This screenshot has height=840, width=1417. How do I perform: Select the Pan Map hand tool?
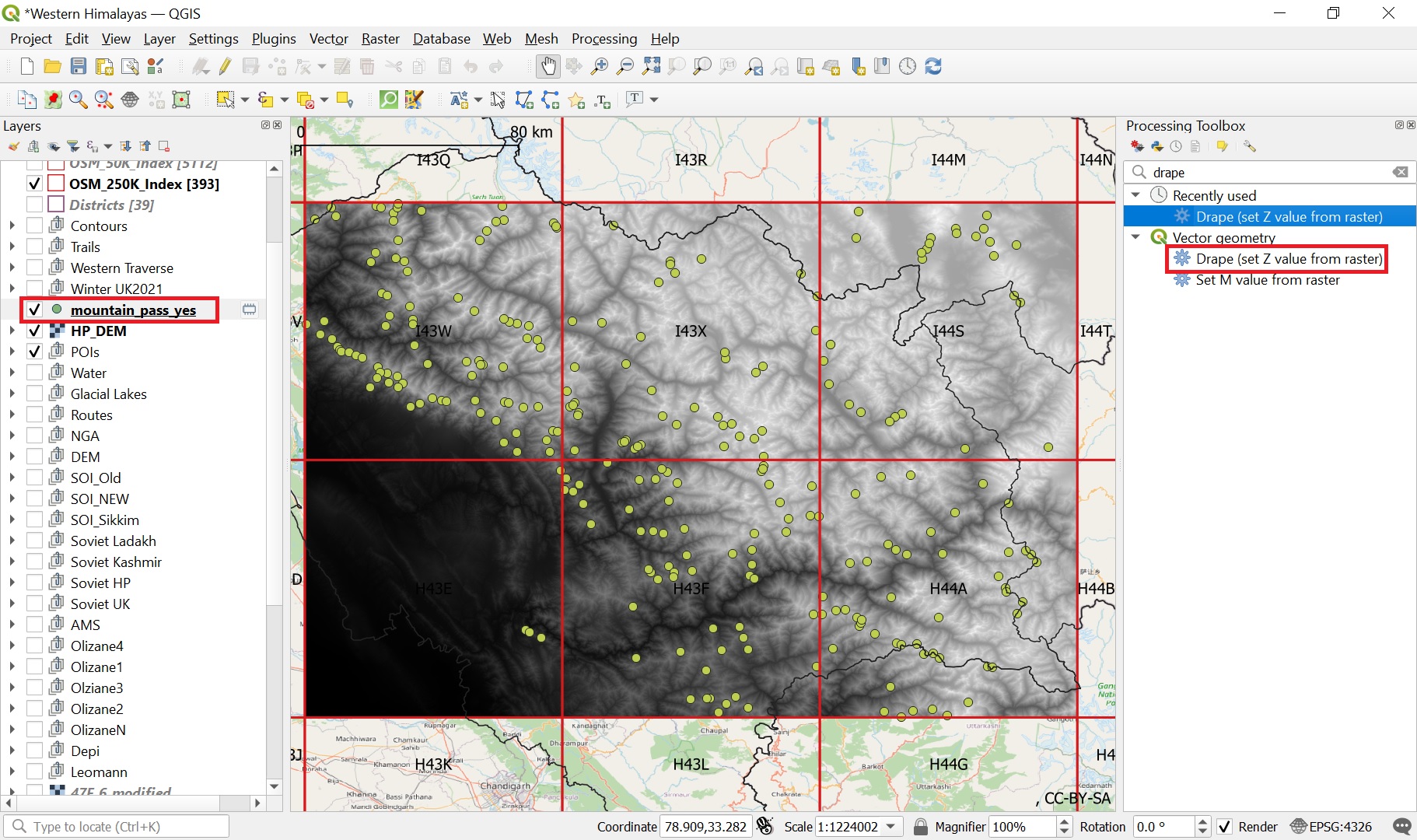click(x=548, y=67)
